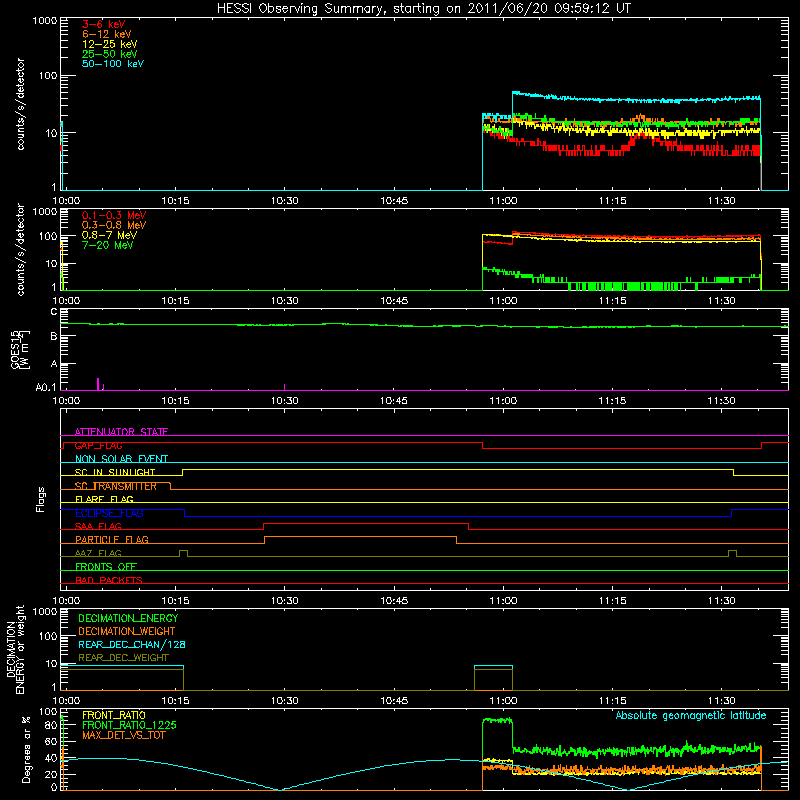Click the HESSI Observing Summary title text
The width and height of the screenshot is (800, 800).
coord(423,9)
